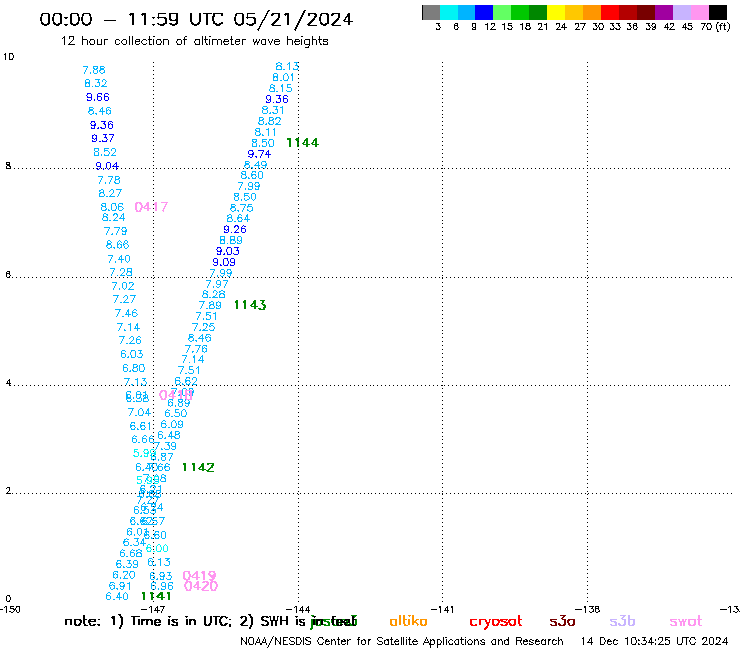Select the 'cryosat' satellite legend label
The height and width of the screenshot is (650, 740).
496,622
